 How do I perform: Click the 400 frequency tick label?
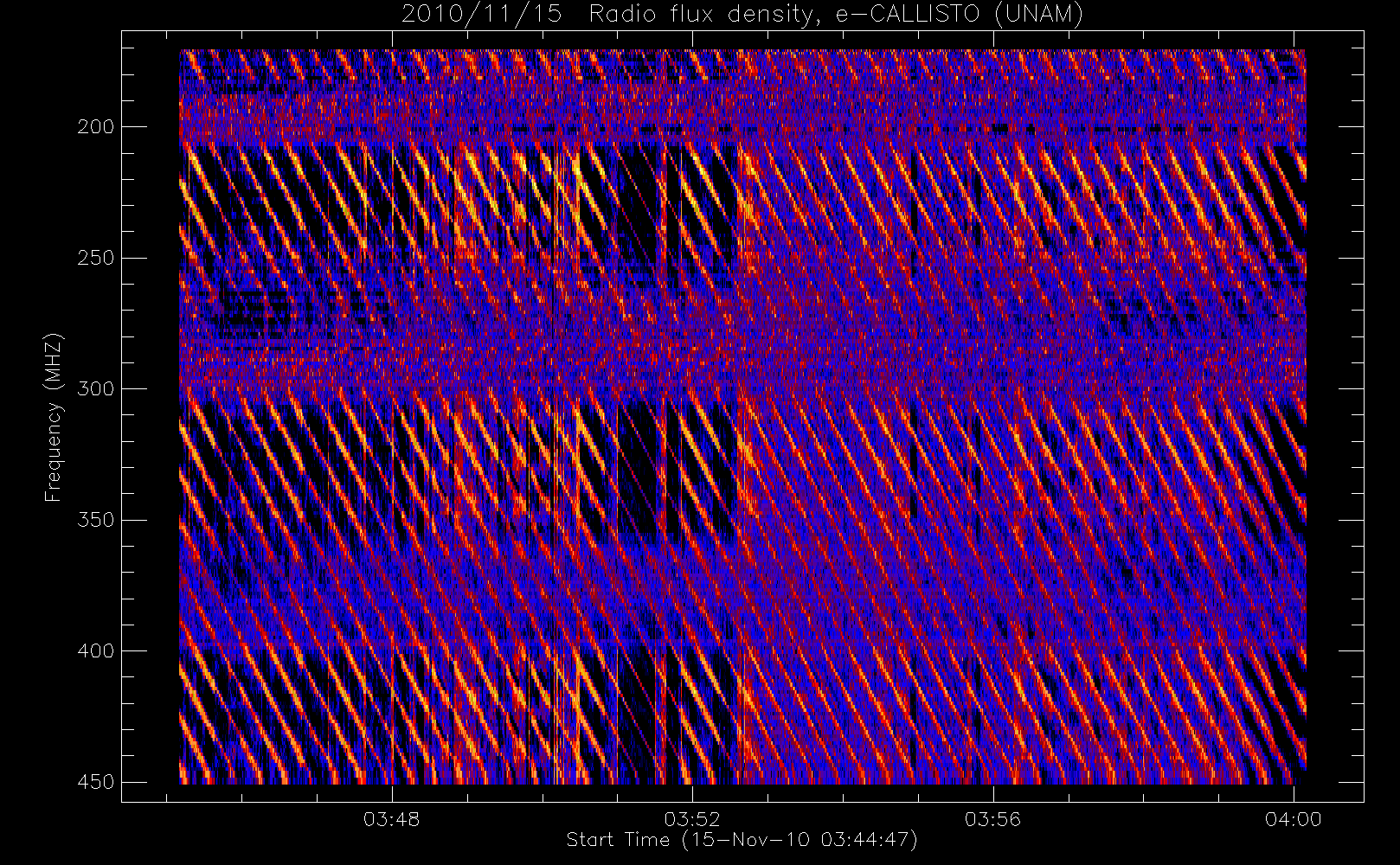[x=94, y=650]
